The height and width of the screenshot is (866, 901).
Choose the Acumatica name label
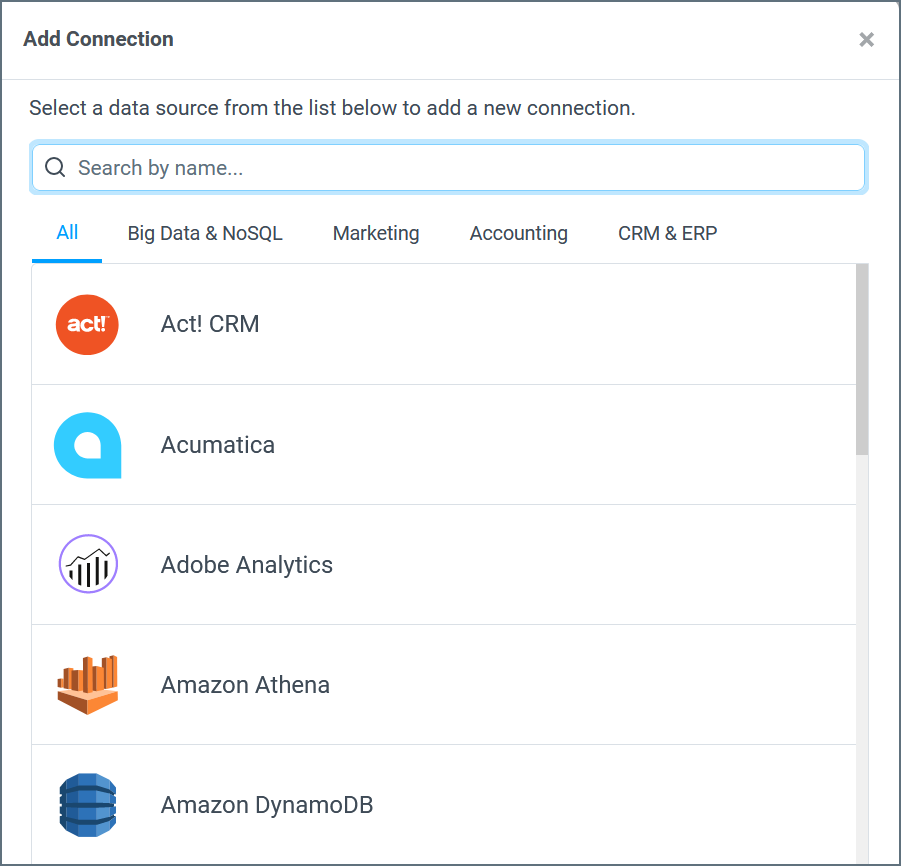click(x=217, y=445)
